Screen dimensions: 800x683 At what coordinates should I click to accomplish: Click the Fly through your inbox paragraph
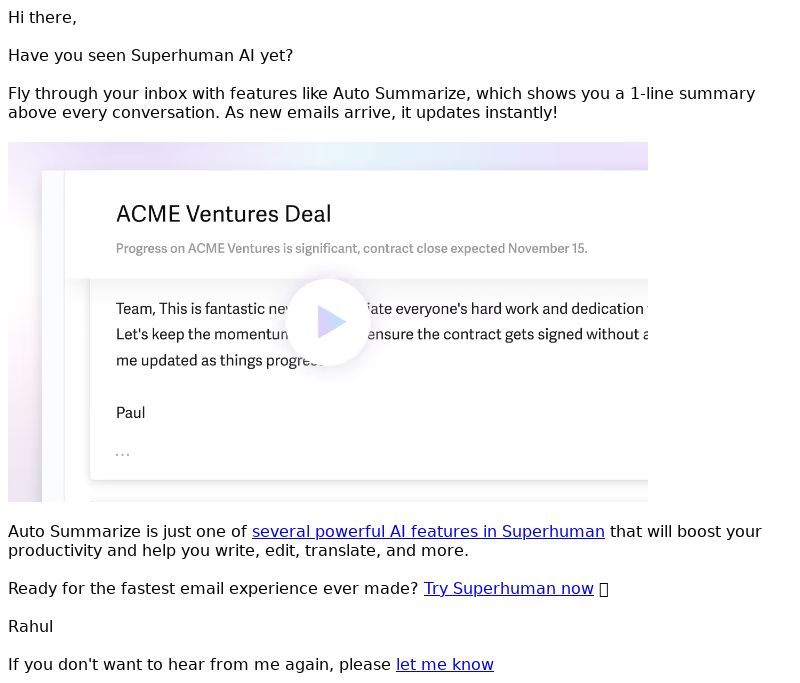(x=382, y=103)
